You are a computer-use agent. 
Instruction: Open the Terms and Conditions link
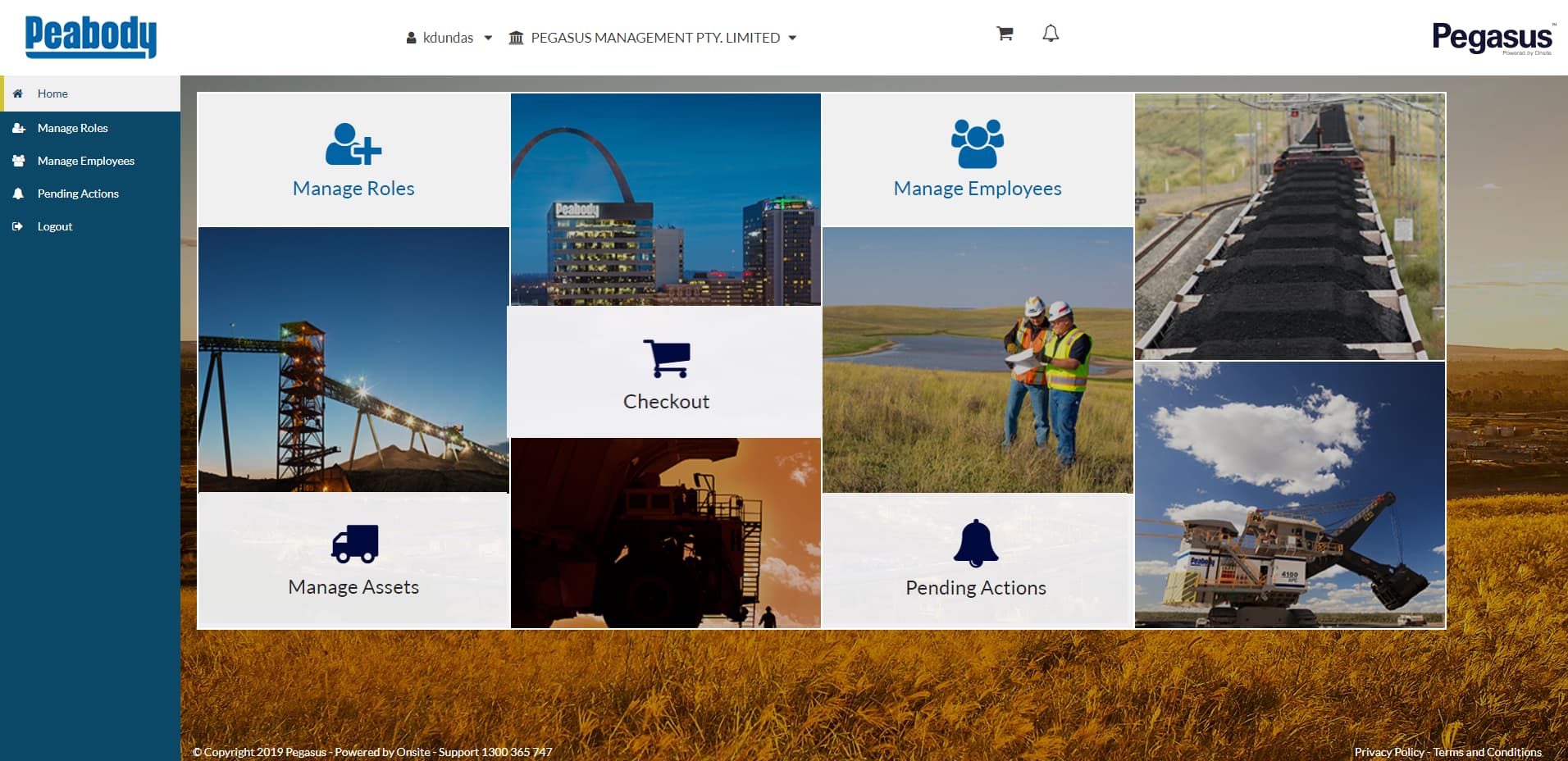click(x=1488, y=752)
